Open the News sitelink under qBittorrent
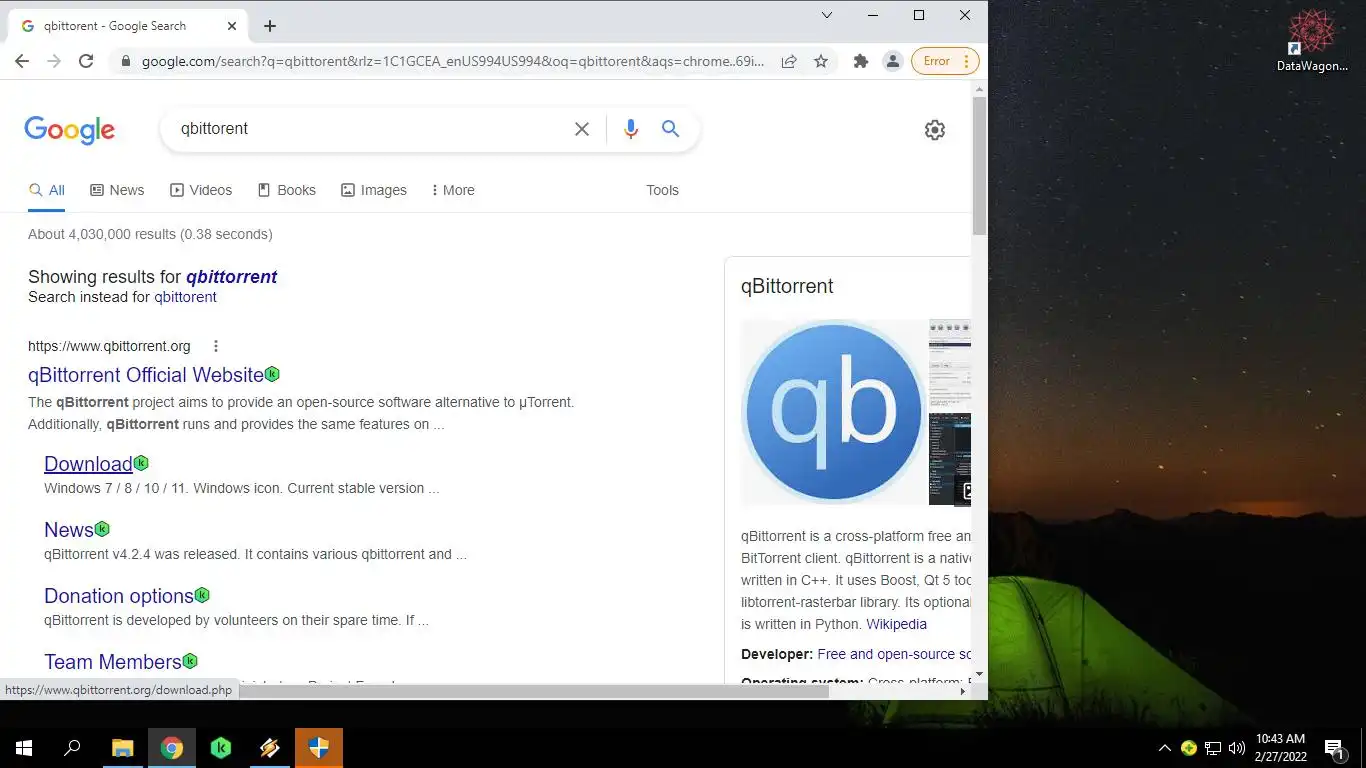This screenshot has height=768, width=1366. coord(69,530)
